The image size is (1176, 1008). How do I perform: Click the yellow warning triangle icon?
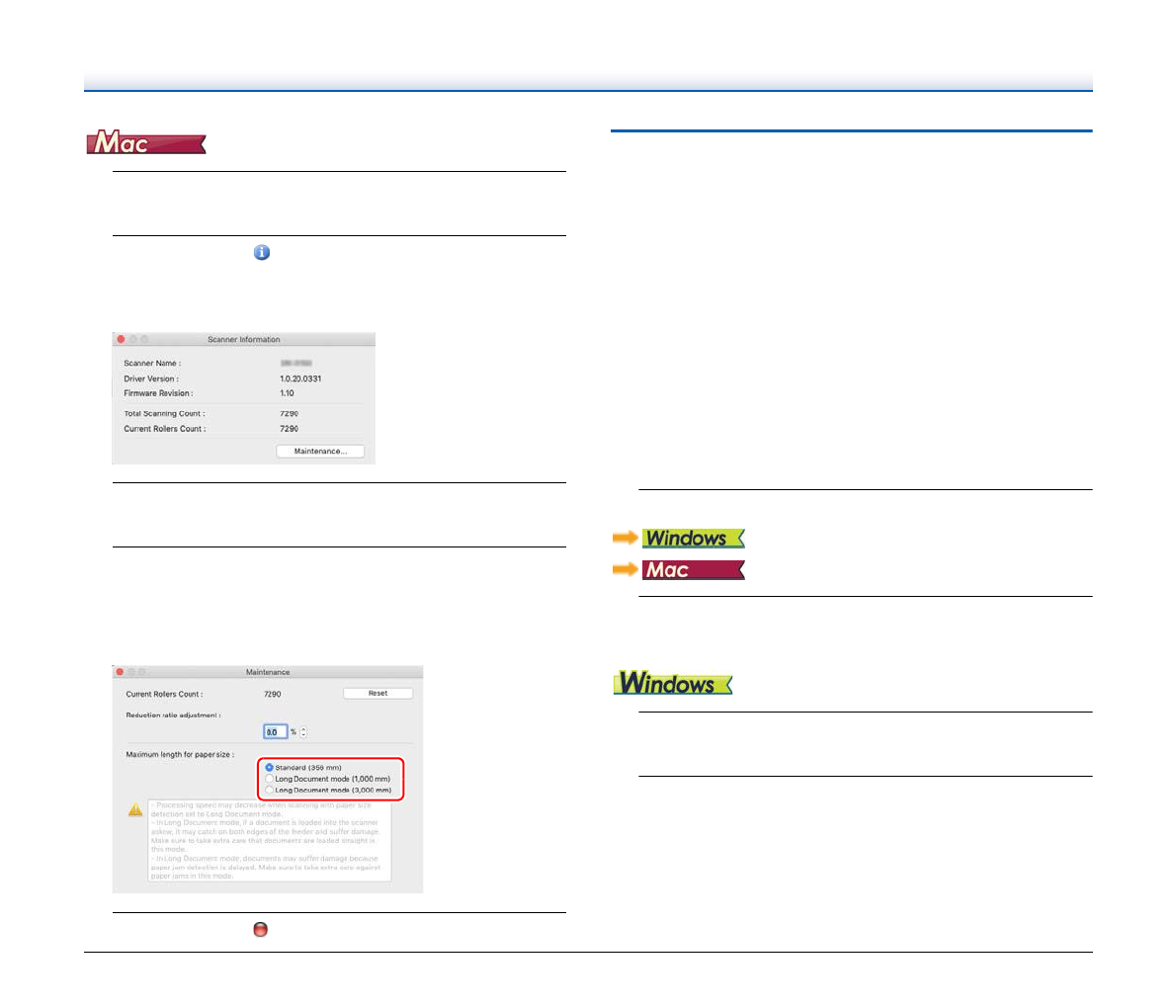(135, 810)
